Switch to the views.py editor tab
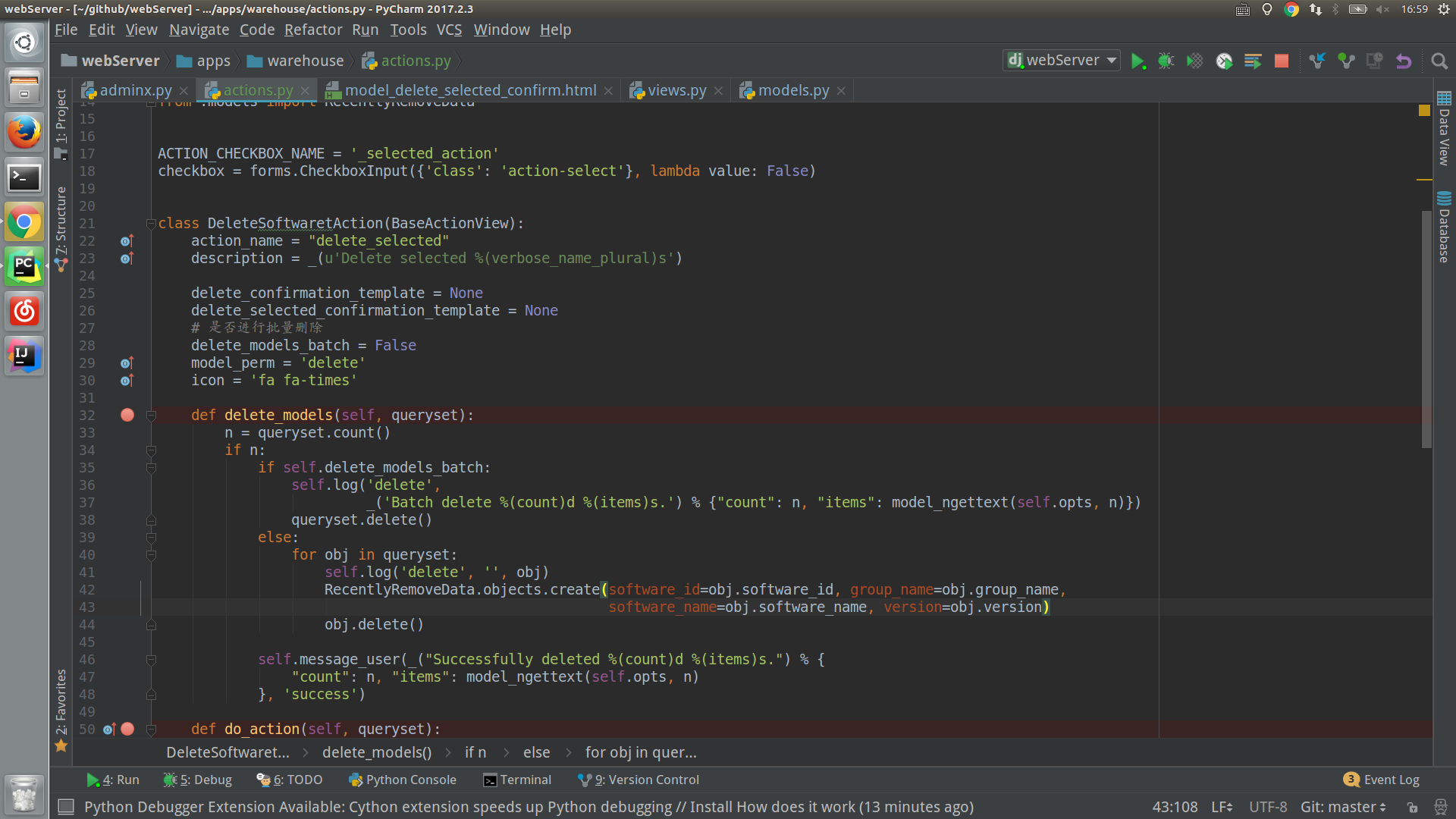 click(x=675, y=90)
